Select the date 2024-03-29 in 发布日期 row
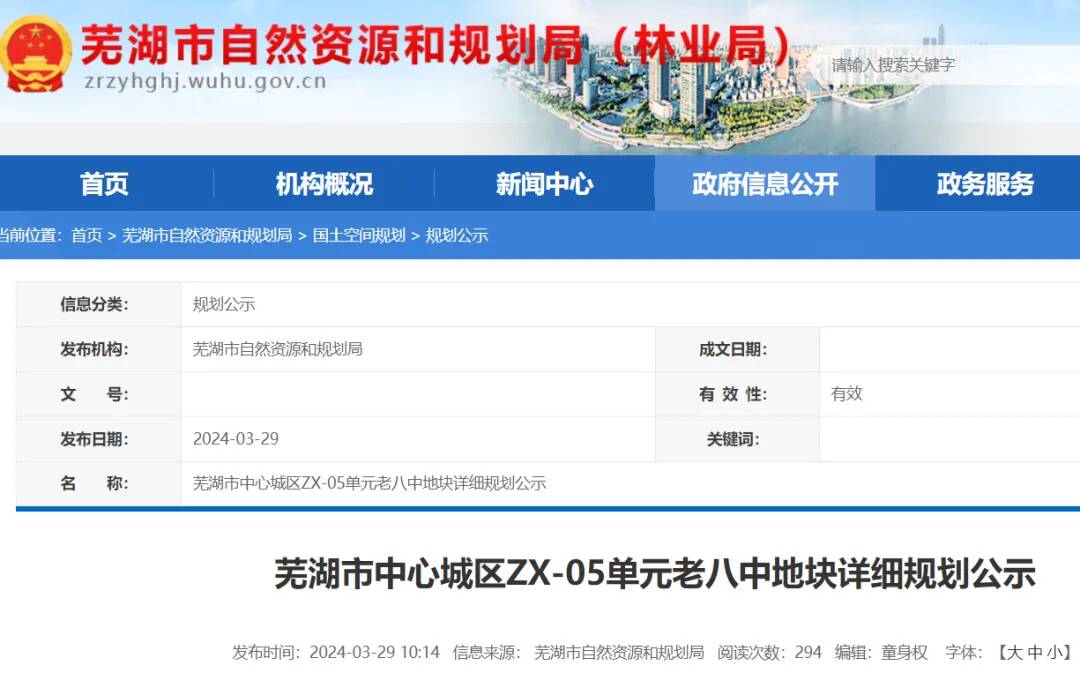 coord(236,439)
